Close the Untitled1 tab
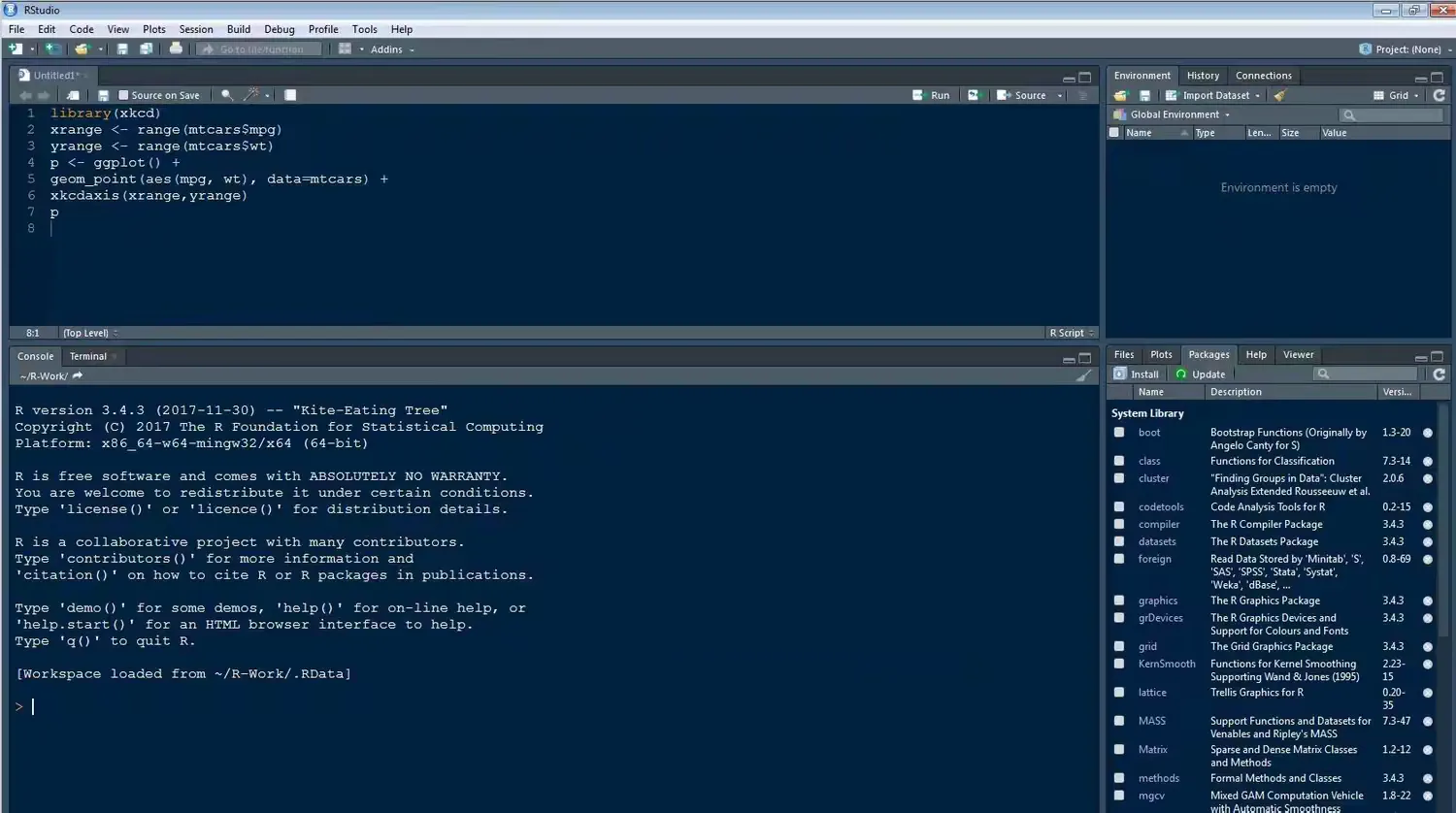1456x813 pixels. pos(85,76)
